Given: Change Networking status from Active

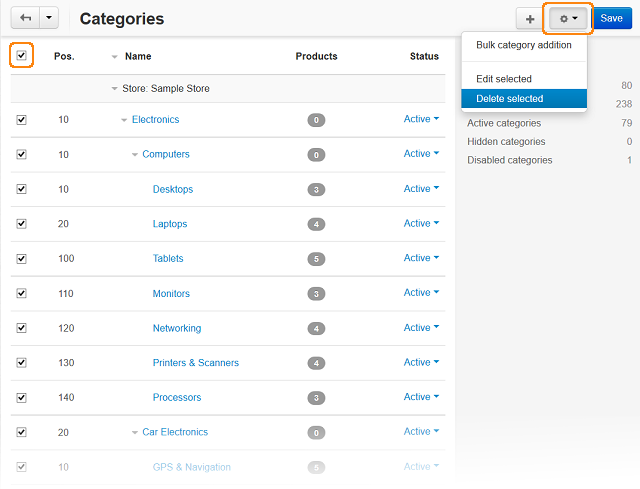Looking at the screenshot, I should (421, 328).
